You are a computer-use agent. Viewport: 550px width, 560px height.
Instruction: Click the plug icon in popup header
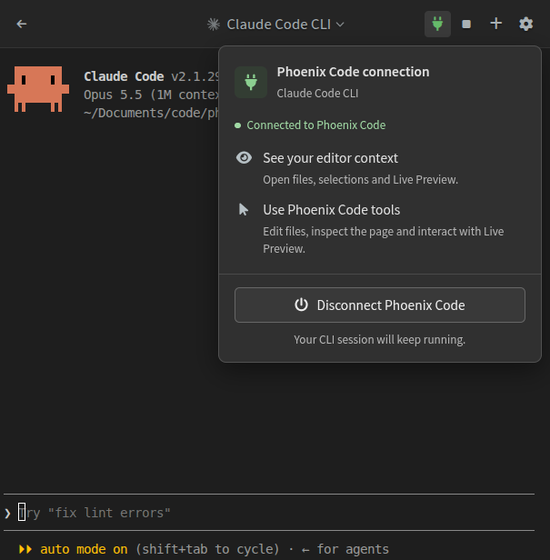(x=251, y=82)
